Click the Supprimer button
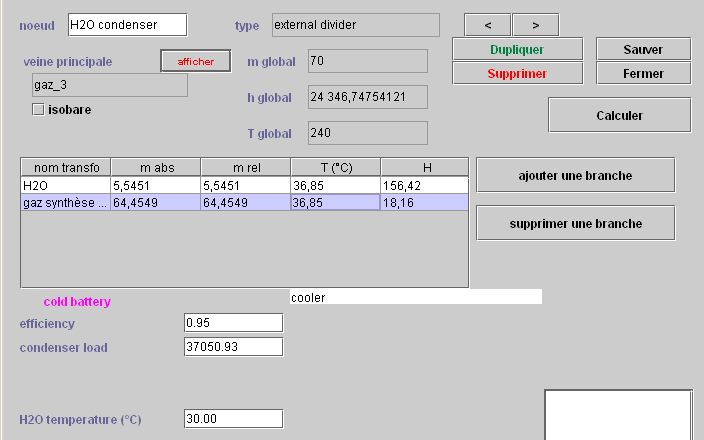704x440 pixels. [517, 73]
